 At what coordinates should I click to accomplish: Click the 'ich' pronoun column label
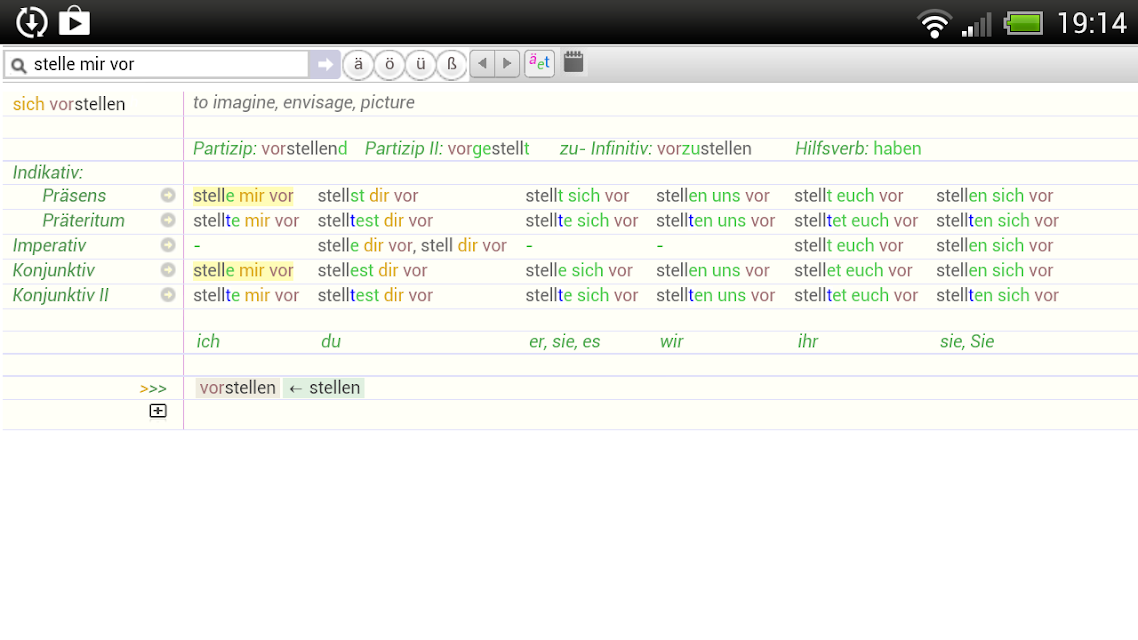(208, 341)
